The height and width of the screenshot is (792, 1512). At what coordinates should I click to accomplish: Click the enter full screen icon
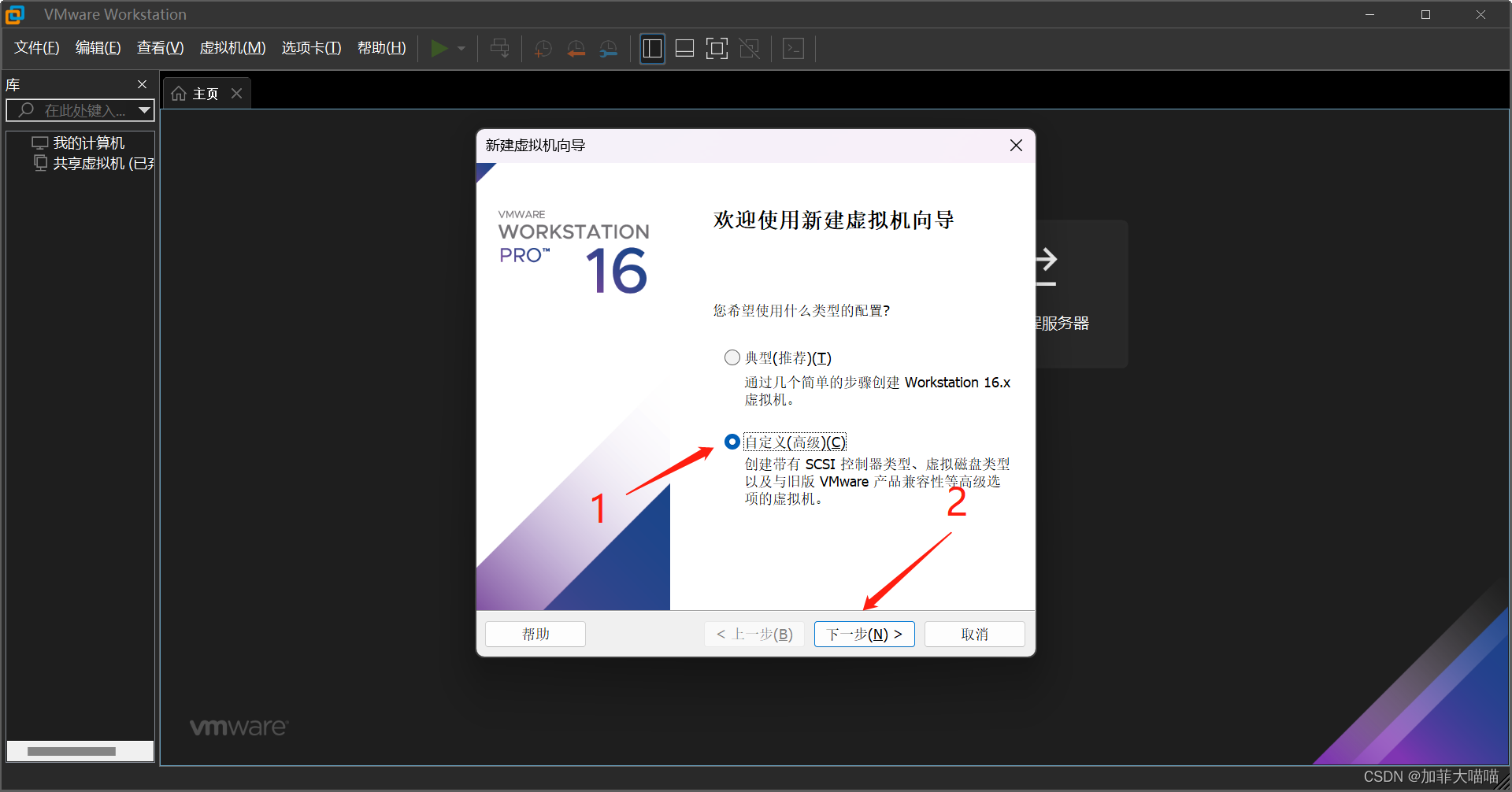click(717, 49)
